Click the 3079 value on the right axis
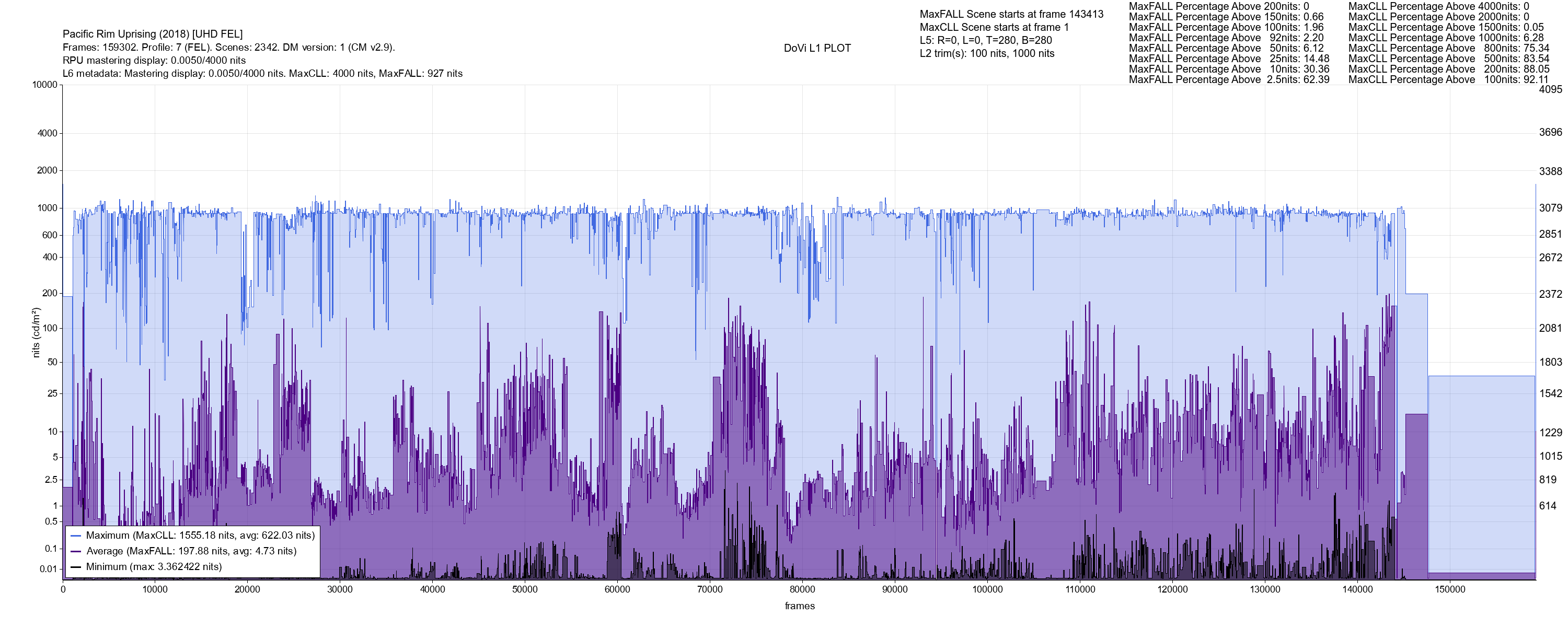This screenshot has height=627, width=1568. click(1550, 208)
